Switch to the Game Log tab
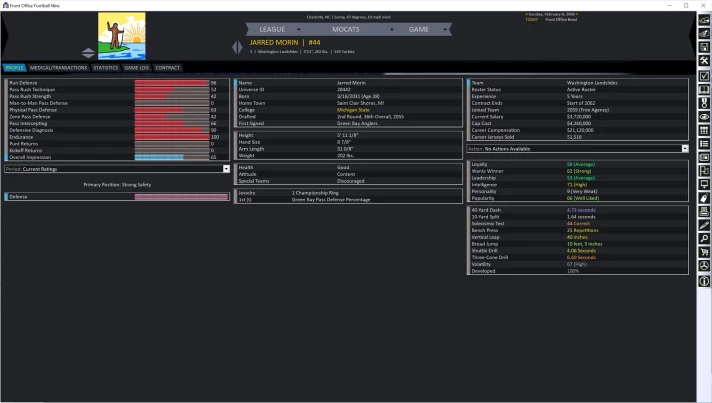712x403 pixels. tap(137, 68)
